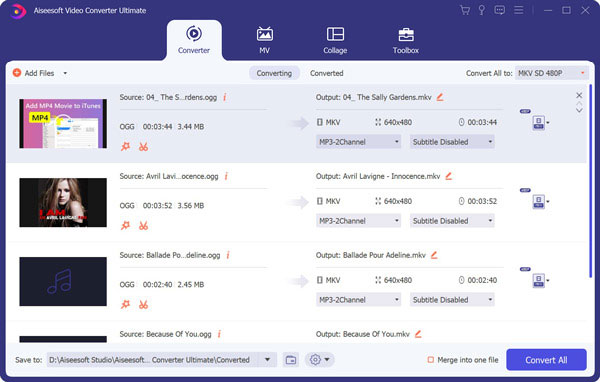Screen dimensions: 600x382
Task: Click the feedback chat icon in title bar
Action: [x=499, y=10]
